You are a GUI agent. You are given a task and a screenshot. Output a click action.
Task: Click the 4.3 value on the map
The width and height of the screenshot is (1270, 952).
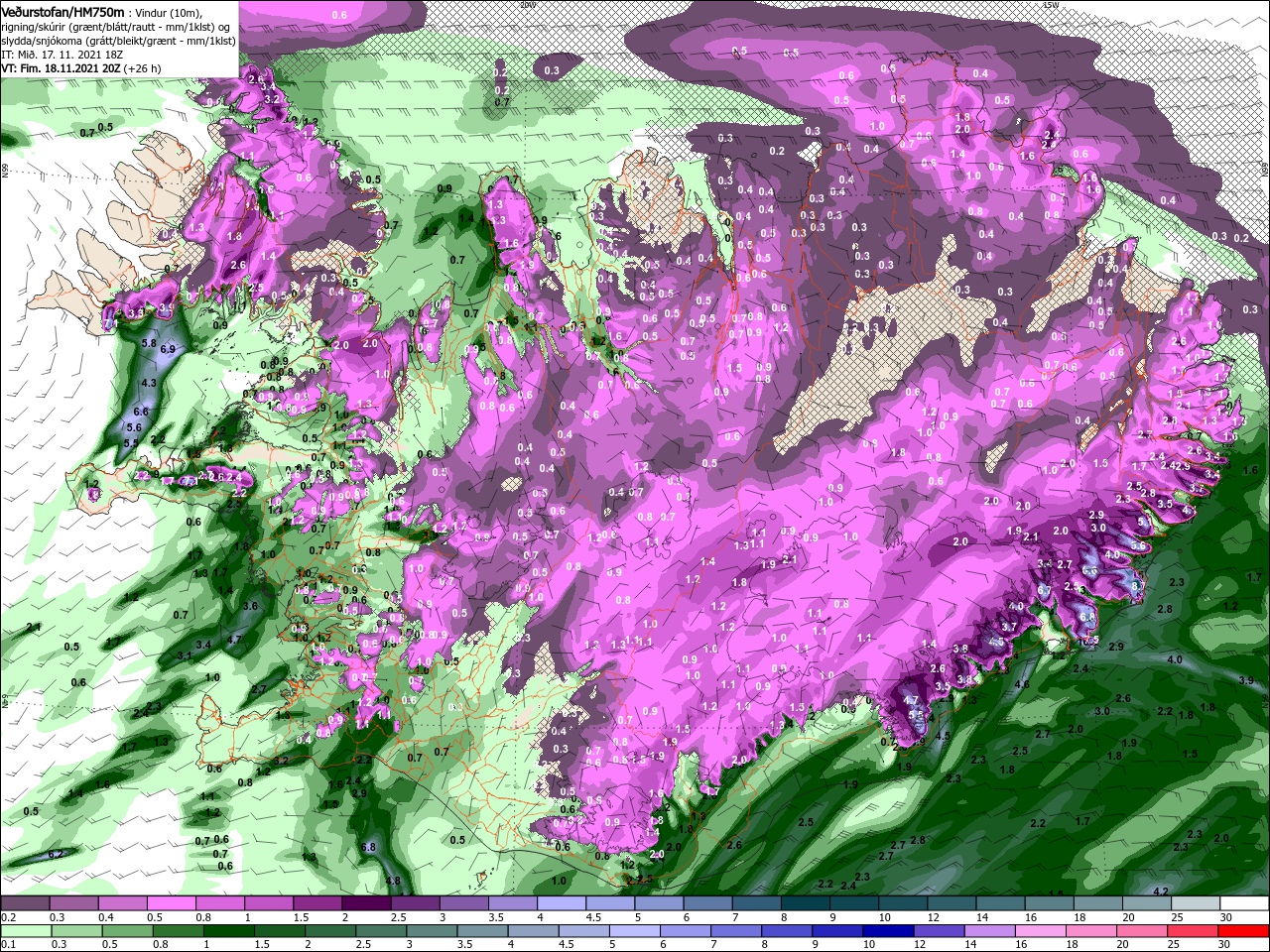149,382
